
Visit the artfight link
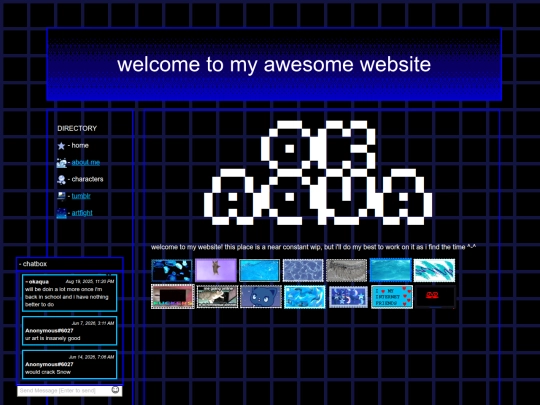tap(82, 213)
